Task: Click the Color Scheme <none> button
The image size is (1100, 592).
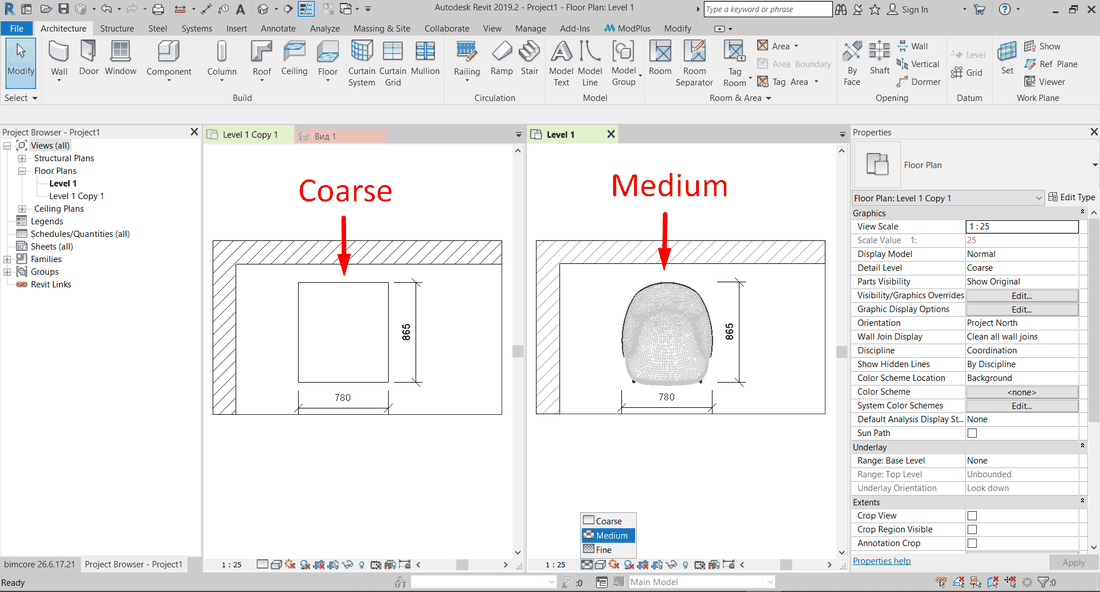Action: click(x=1022, y=392)
